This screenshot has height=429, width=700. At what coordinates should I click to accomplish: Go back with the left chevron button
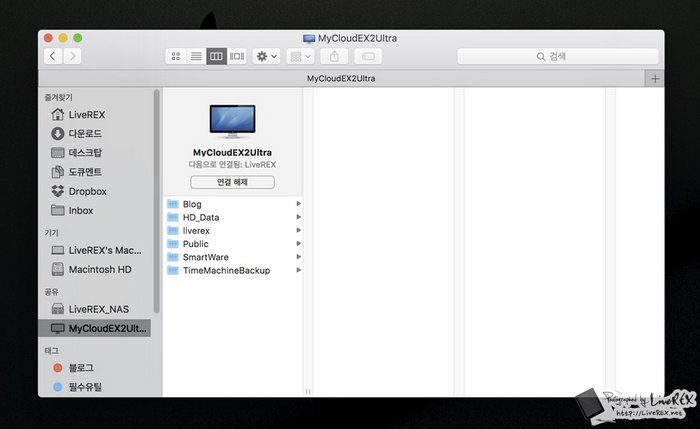[x=53, y=56]
